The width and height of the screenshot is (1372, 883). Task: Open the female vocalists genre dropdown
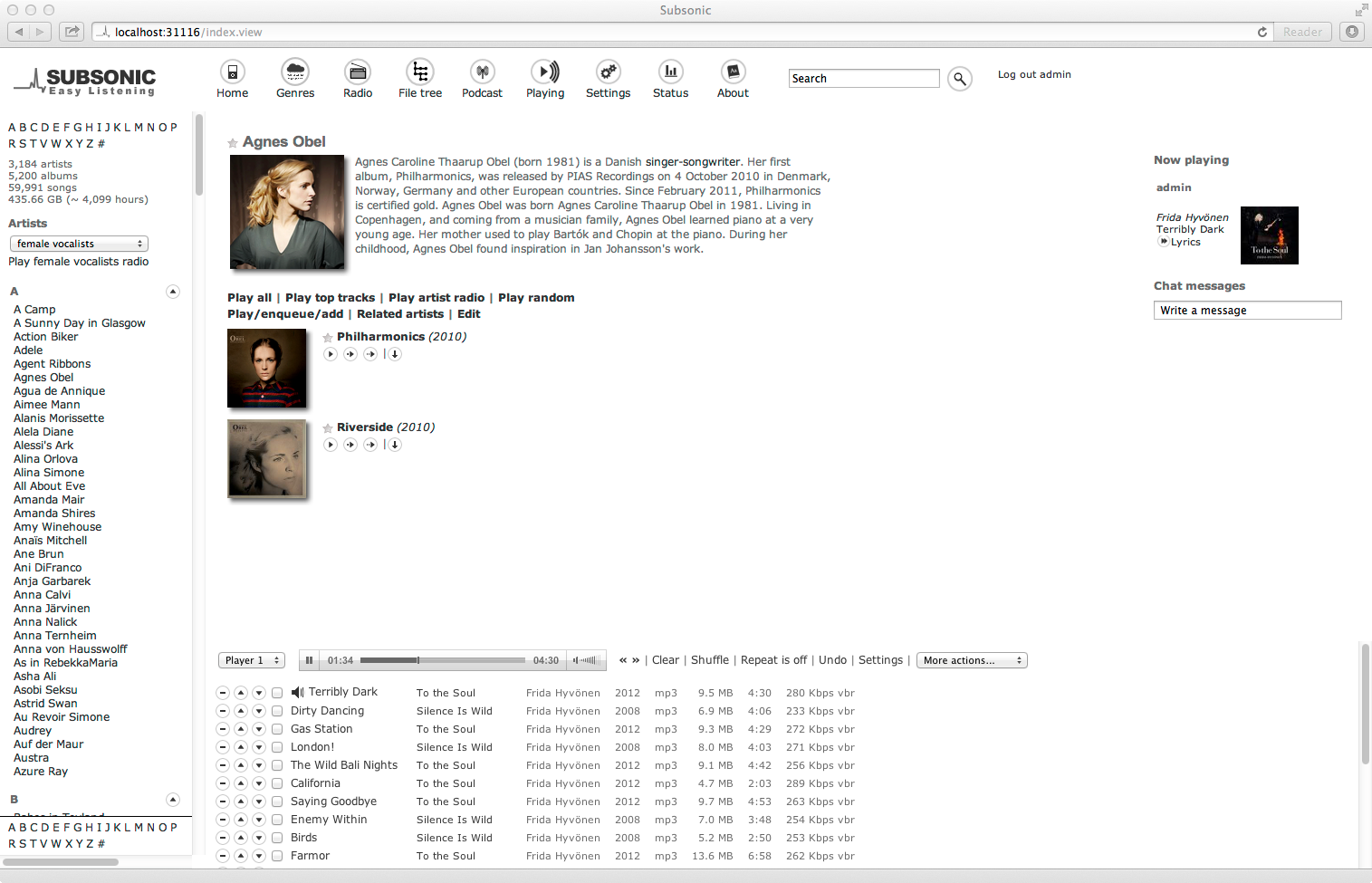[x=79, y=244]
